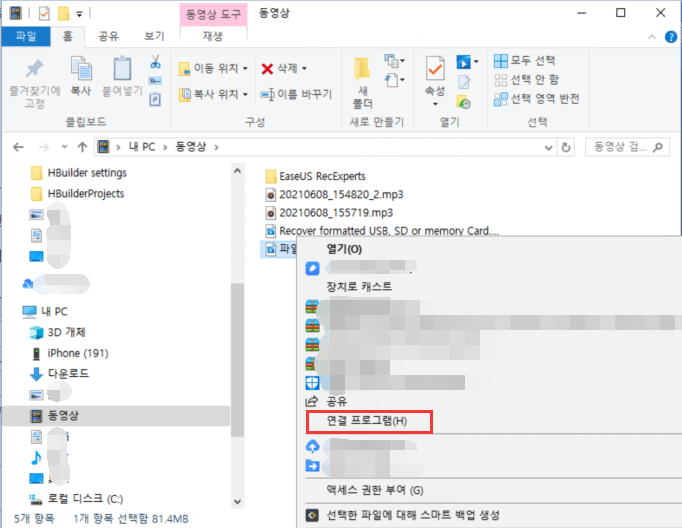
Task: Click the cloud upload icon in context menu
Action: (312, 446)
